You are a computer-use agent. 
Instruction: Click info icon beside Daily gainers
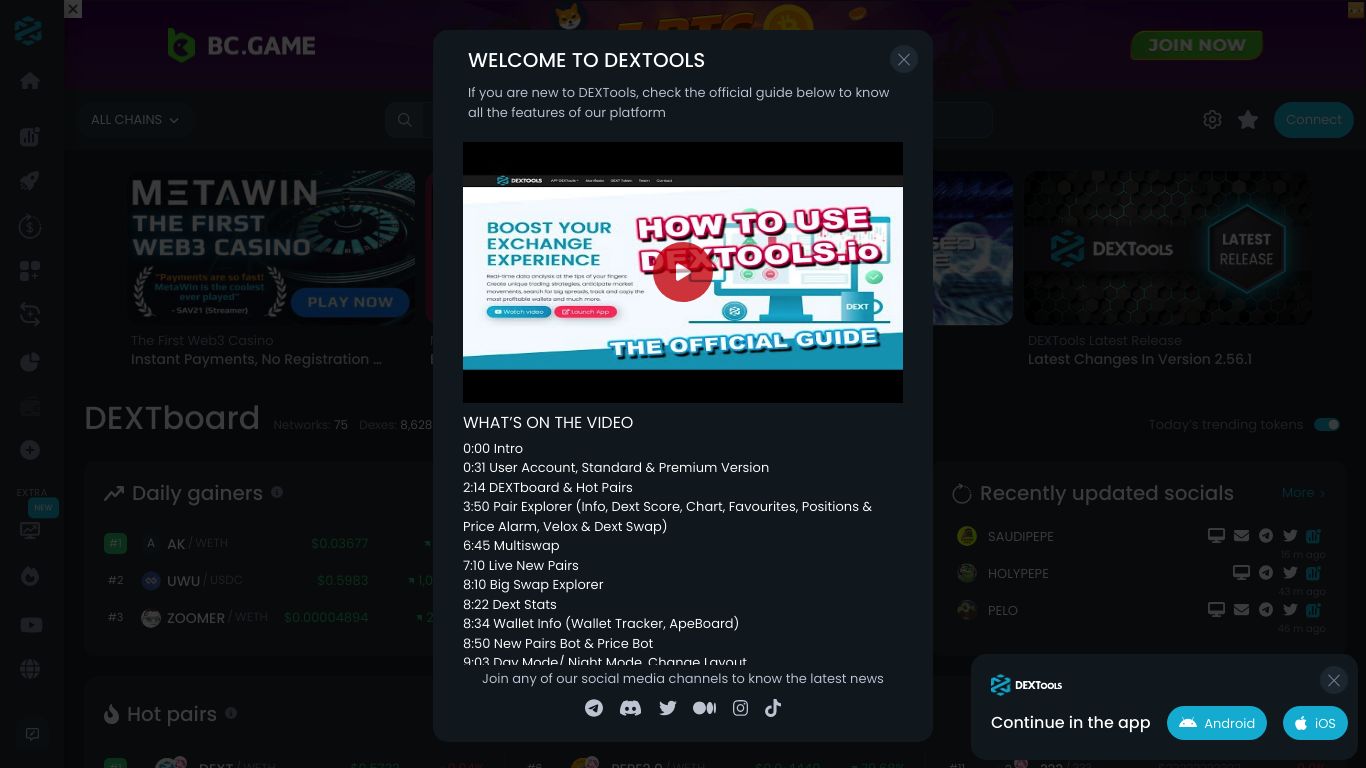[x=277, y=492]
